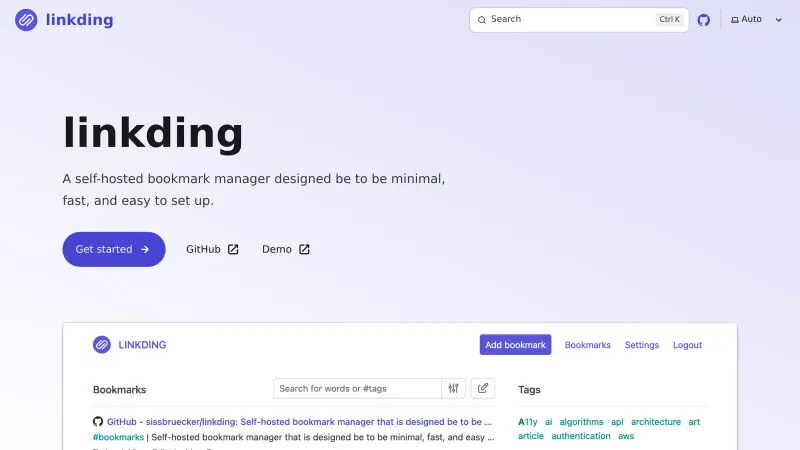Click the LINKDING logo in demo screenshot
The image size is (800, 450).
coord(101,345)
